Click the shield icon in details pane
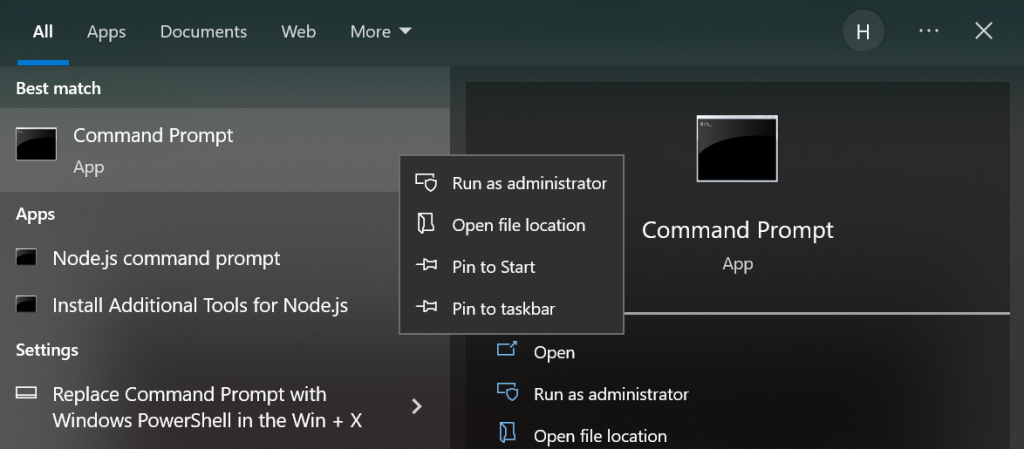Screen dimensions: 1024x449 click(507, 392)
